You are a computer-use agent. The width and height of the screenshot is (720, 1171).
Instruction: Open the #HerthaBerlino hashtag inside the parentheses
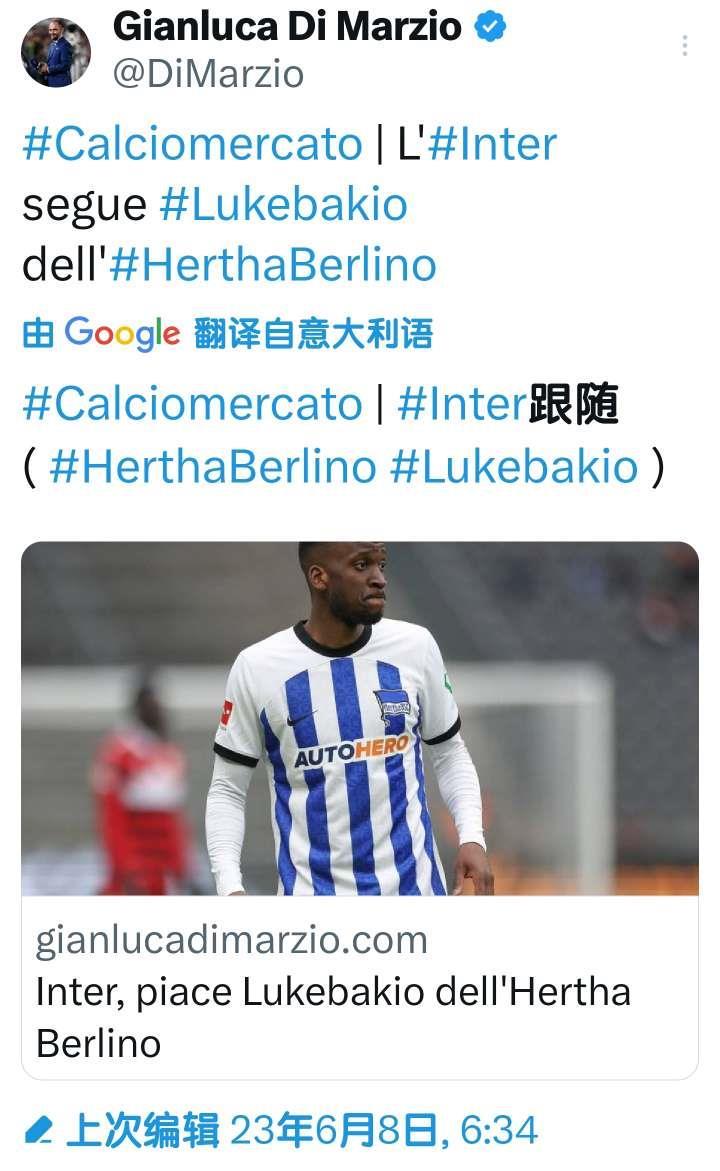point(213,467)
